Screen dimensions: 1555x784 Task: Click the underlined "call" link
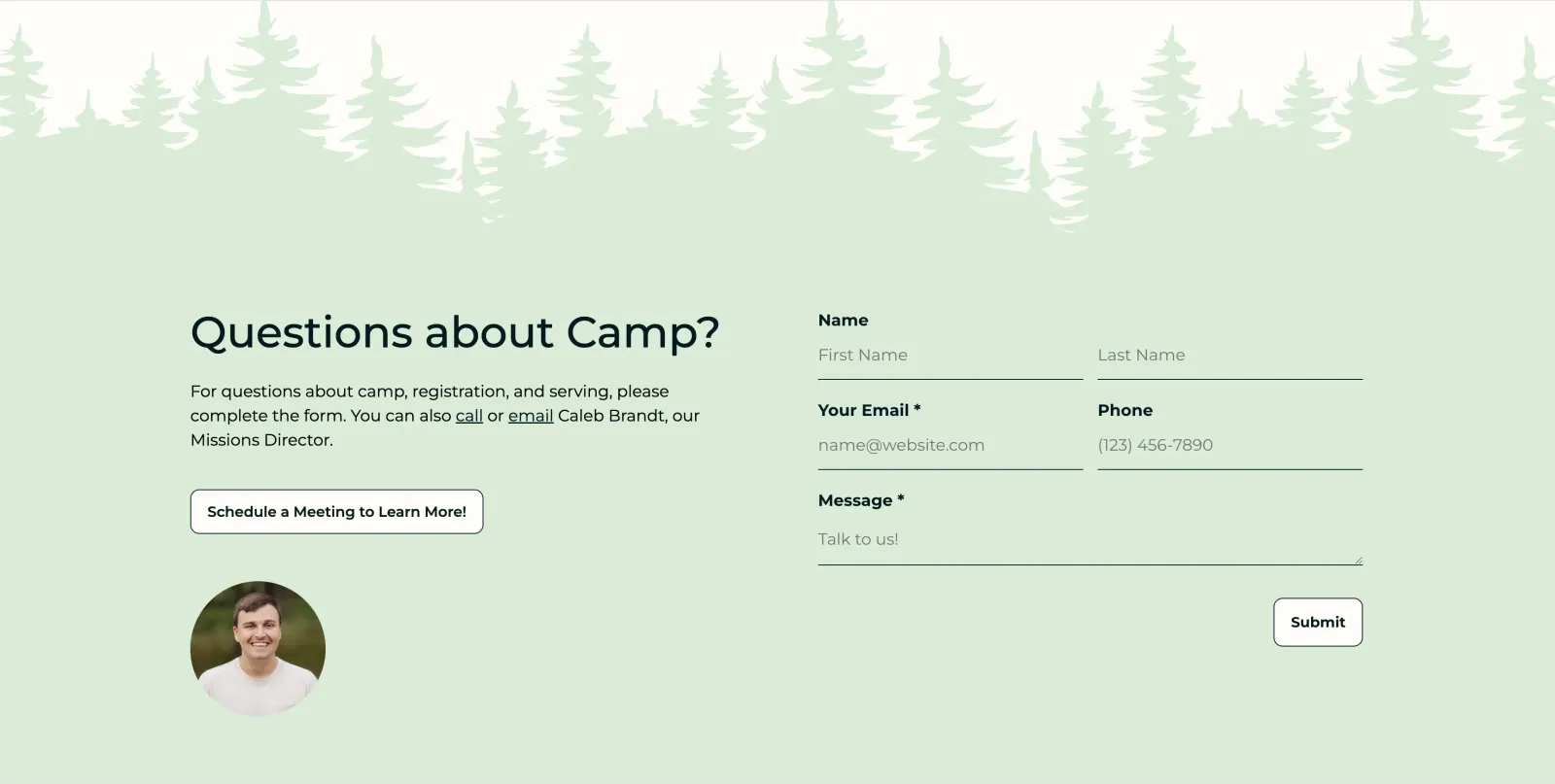468,415
